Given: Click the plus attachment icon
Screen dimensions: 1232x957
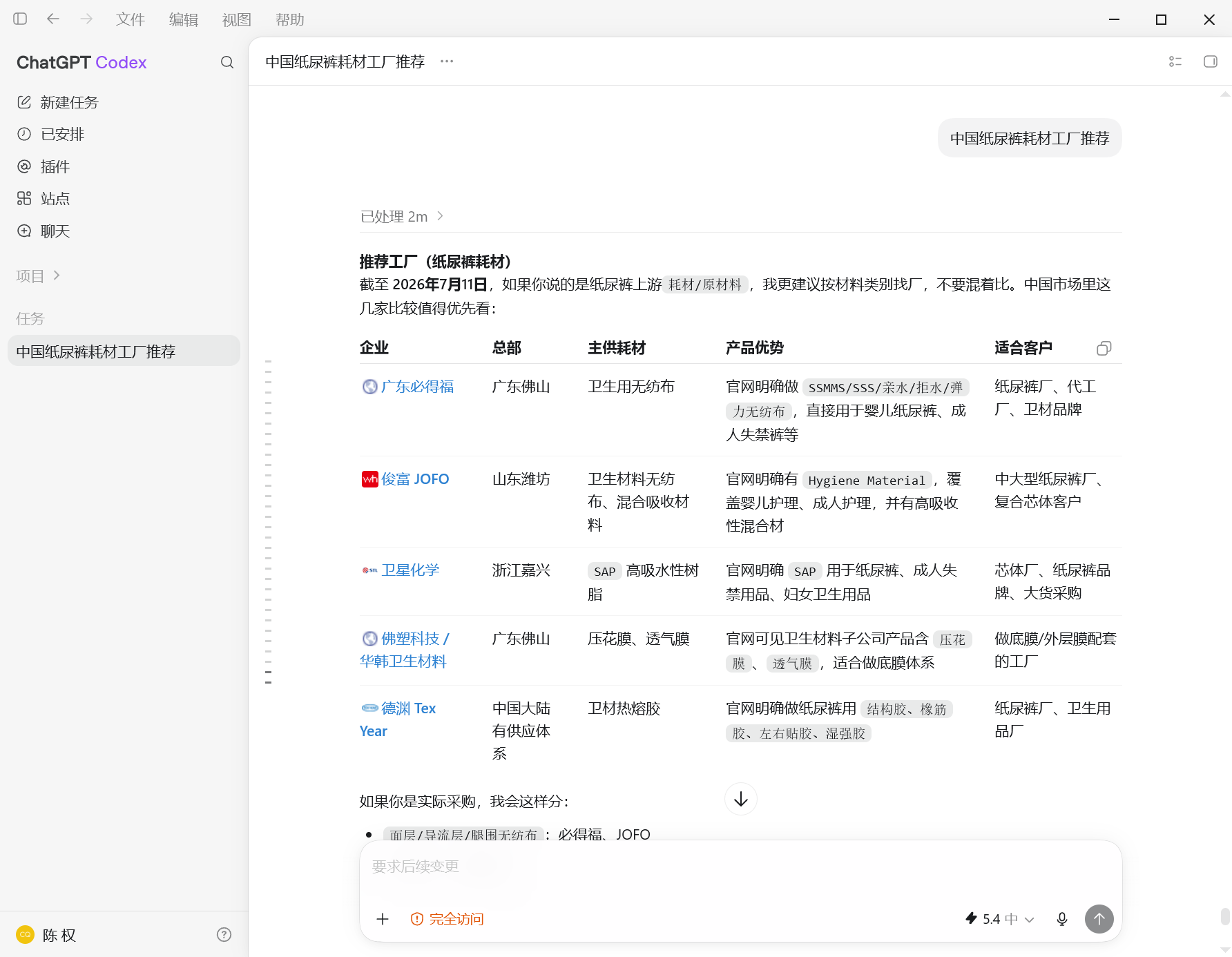Looking at the screenshot, I should point(383,919).
